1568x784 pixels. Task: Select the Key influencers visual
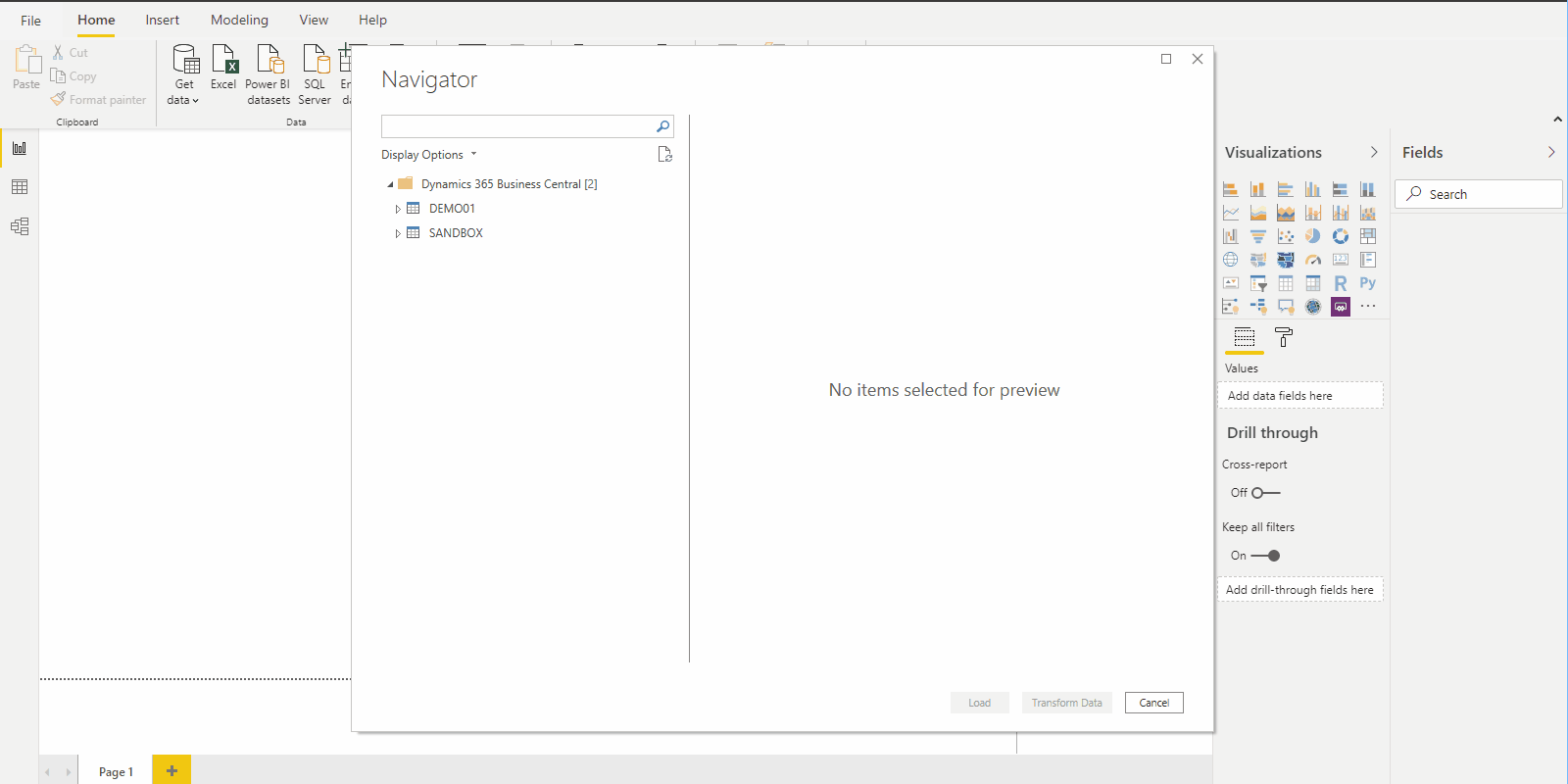click(x=1231, y=307)
